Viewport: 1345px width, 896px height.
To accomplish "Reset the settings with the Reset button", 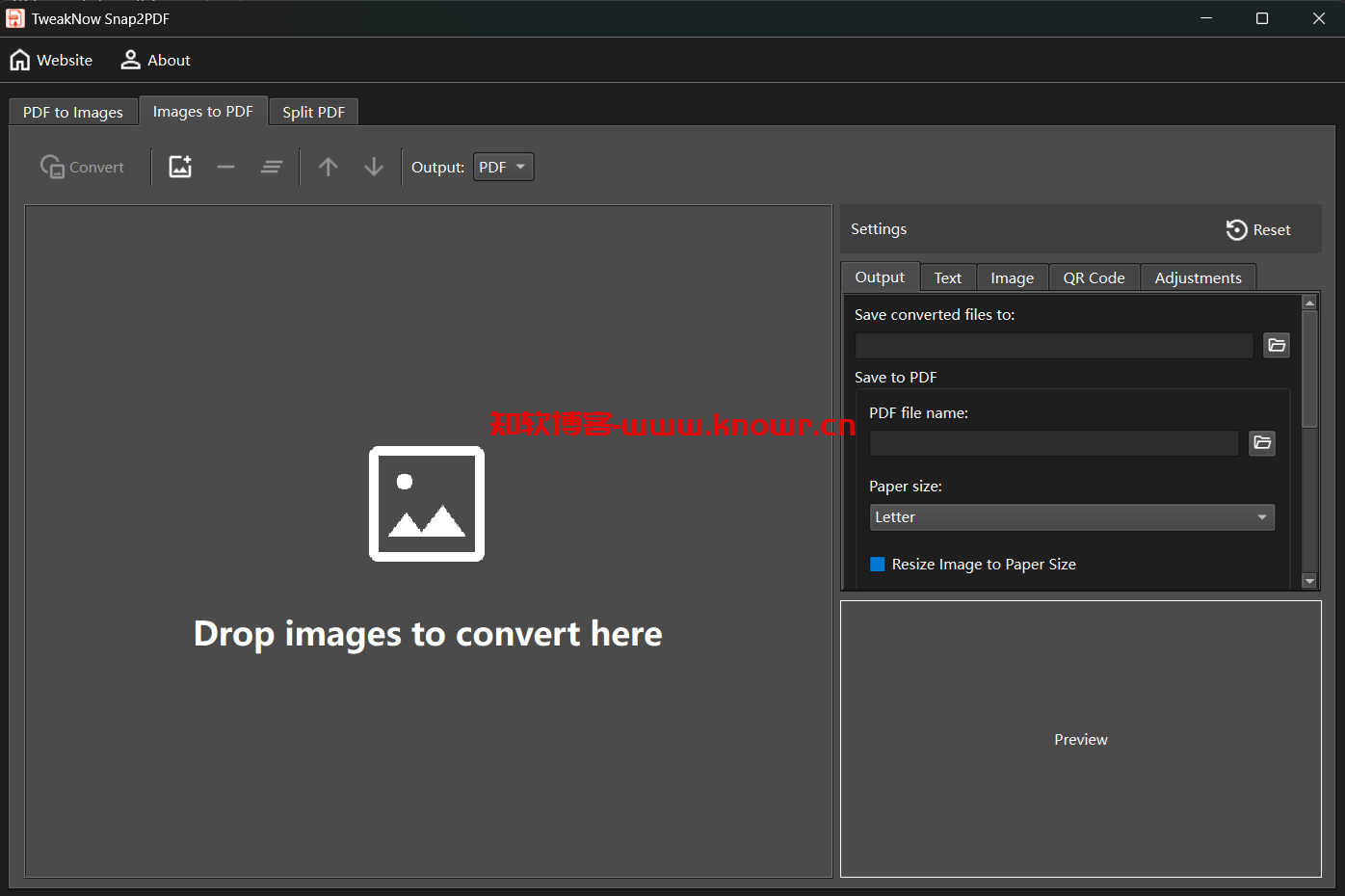I will (x=1258, y=229).
